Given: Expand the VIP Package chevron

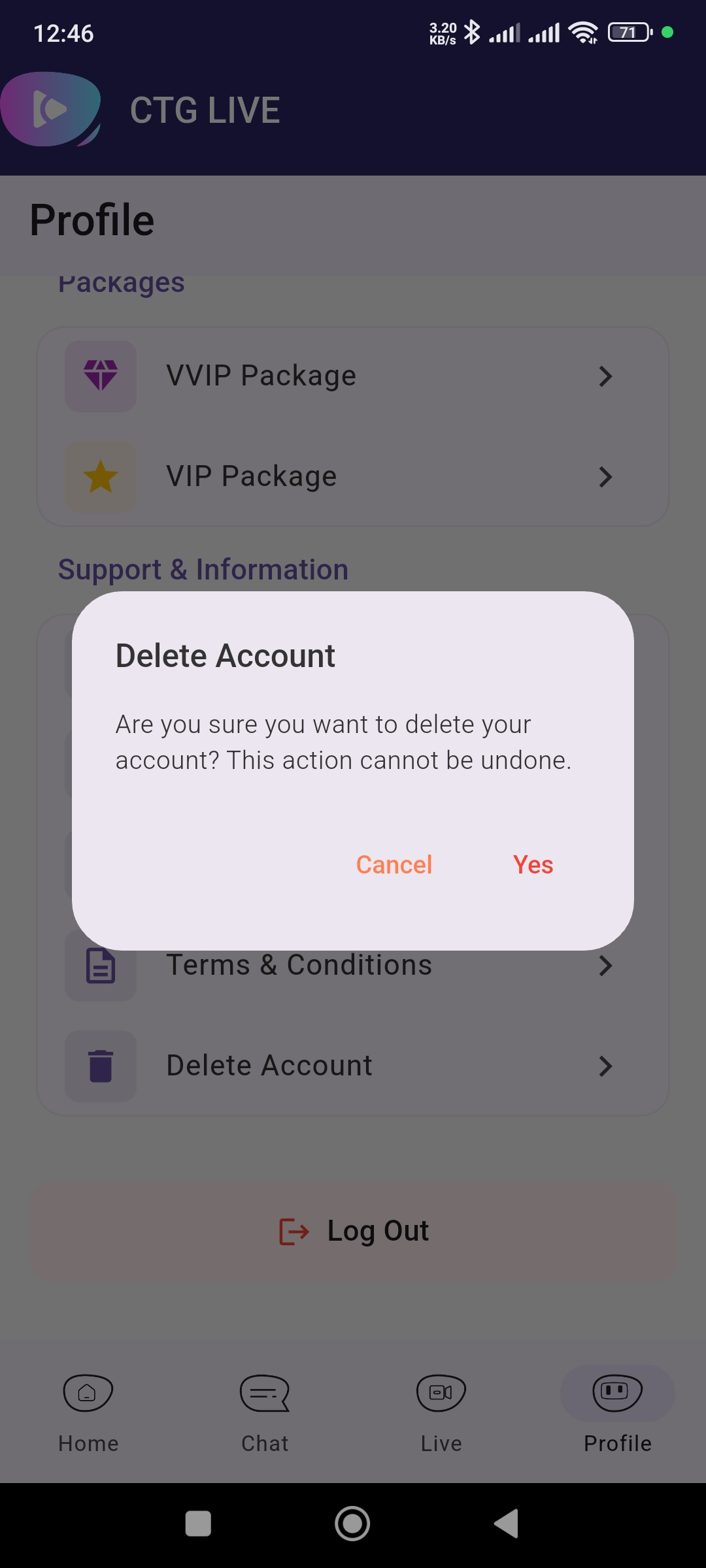Looking at the screenshot, I should (605, 477).
